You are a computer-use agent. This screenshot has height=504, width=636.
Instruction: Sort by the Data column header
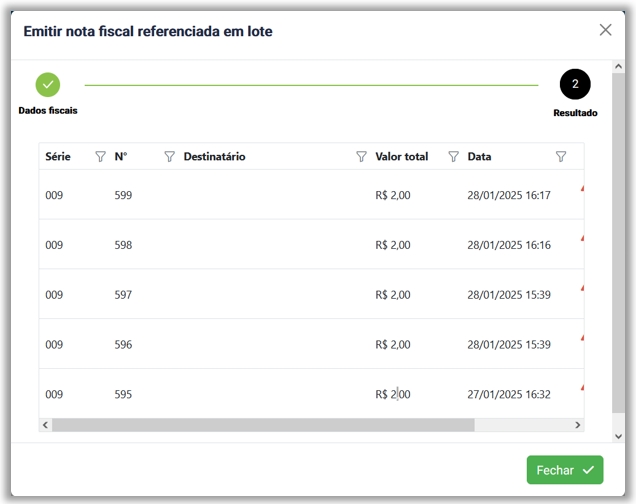point(479,157)
